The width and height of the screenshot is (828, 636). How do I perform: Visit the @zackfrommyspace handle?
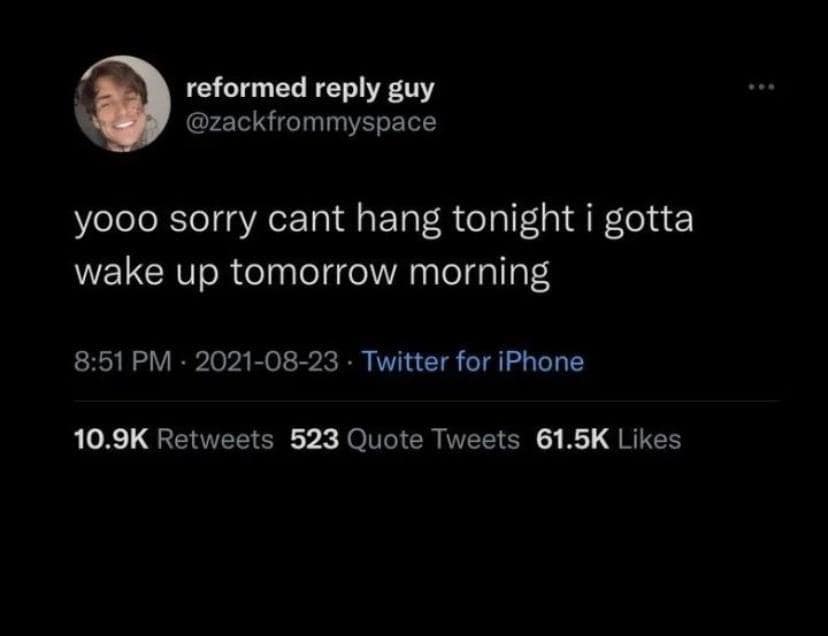311,122
